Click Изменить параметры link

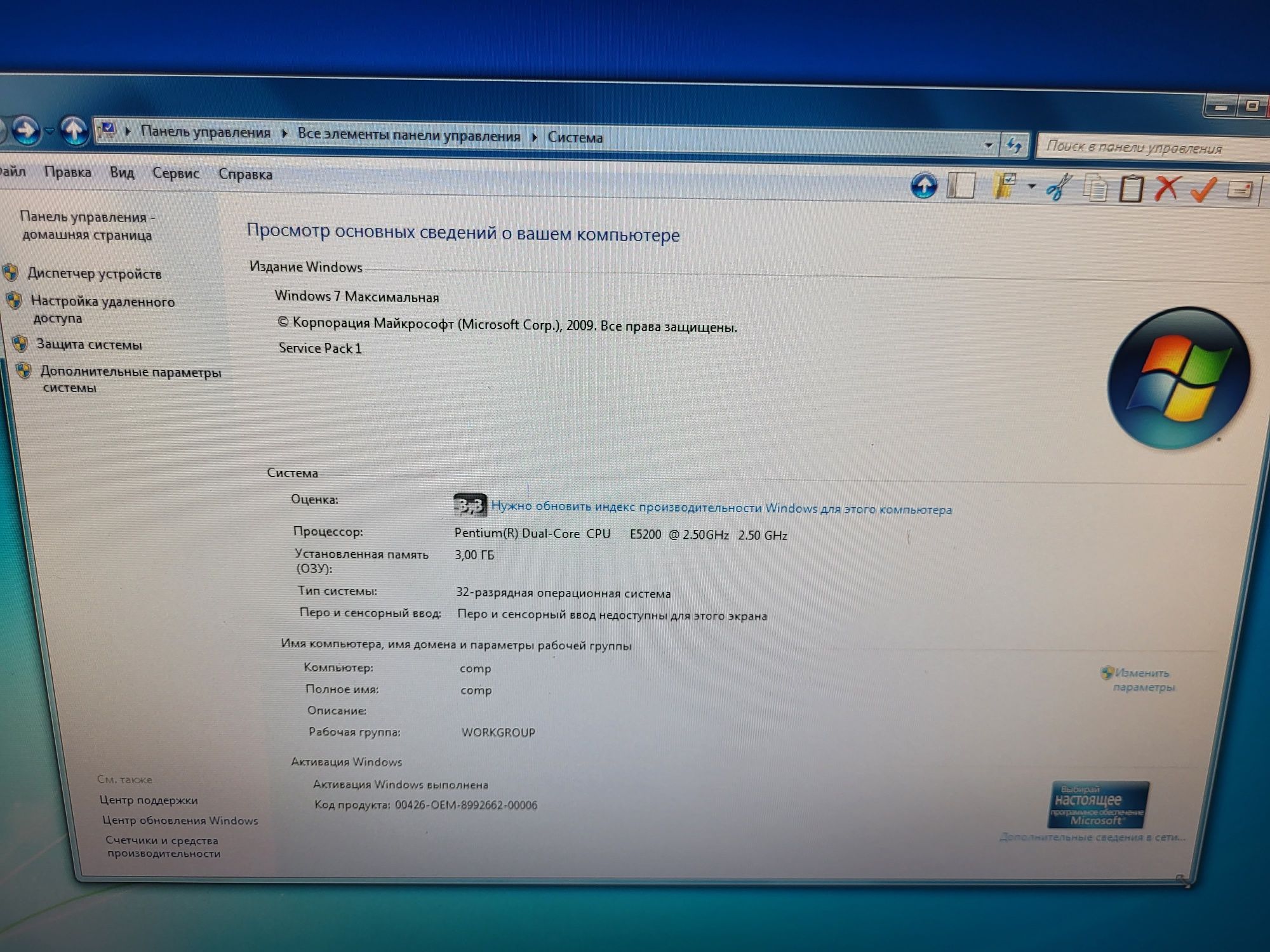(1144, 680)
